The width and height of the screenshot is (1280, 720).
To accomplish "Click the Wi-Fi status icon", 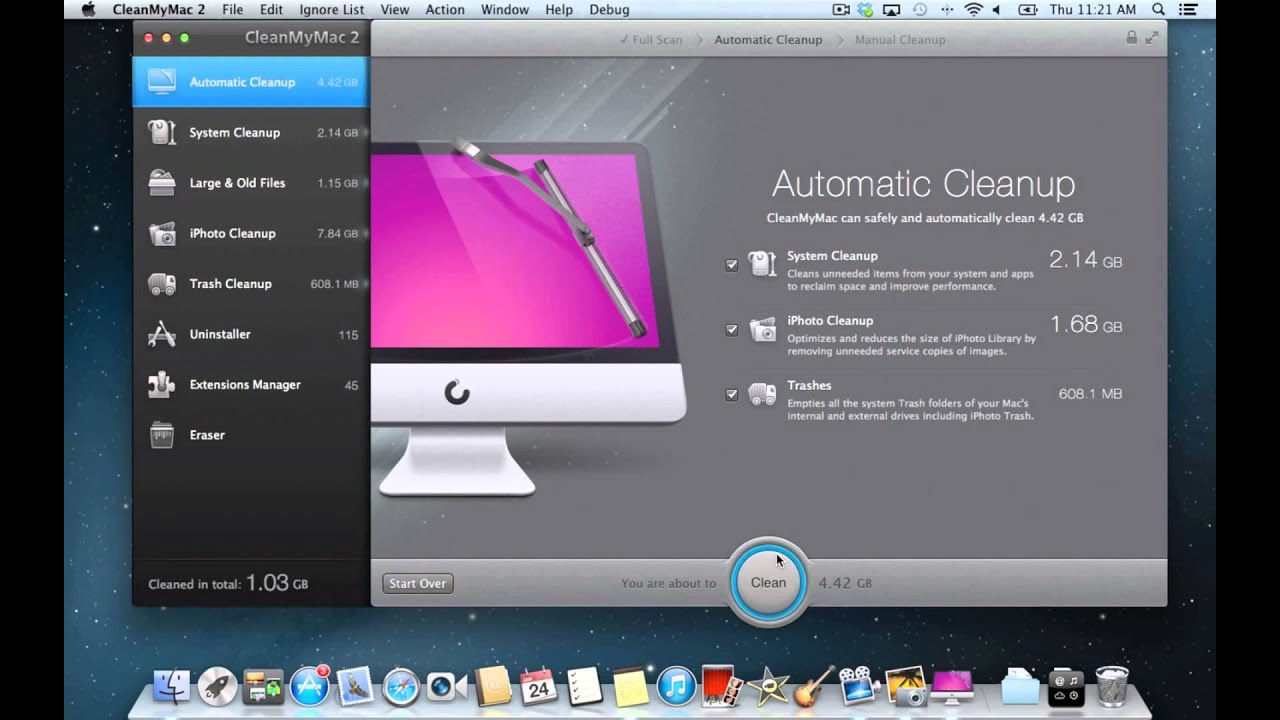I will (974, 10).
